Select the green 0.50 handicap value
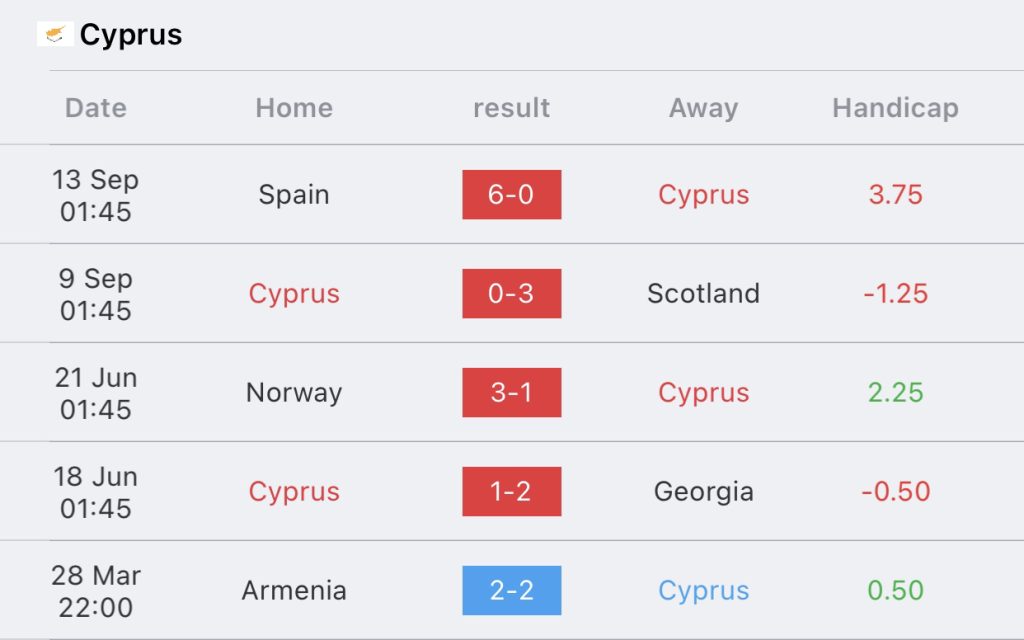The width and height of the screenshot is (1024, 640). pyautogui.click(x=895, y=590)
